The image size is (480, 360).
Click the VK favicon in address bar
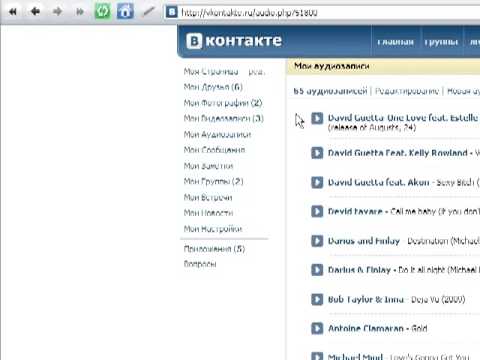[171, 12]
